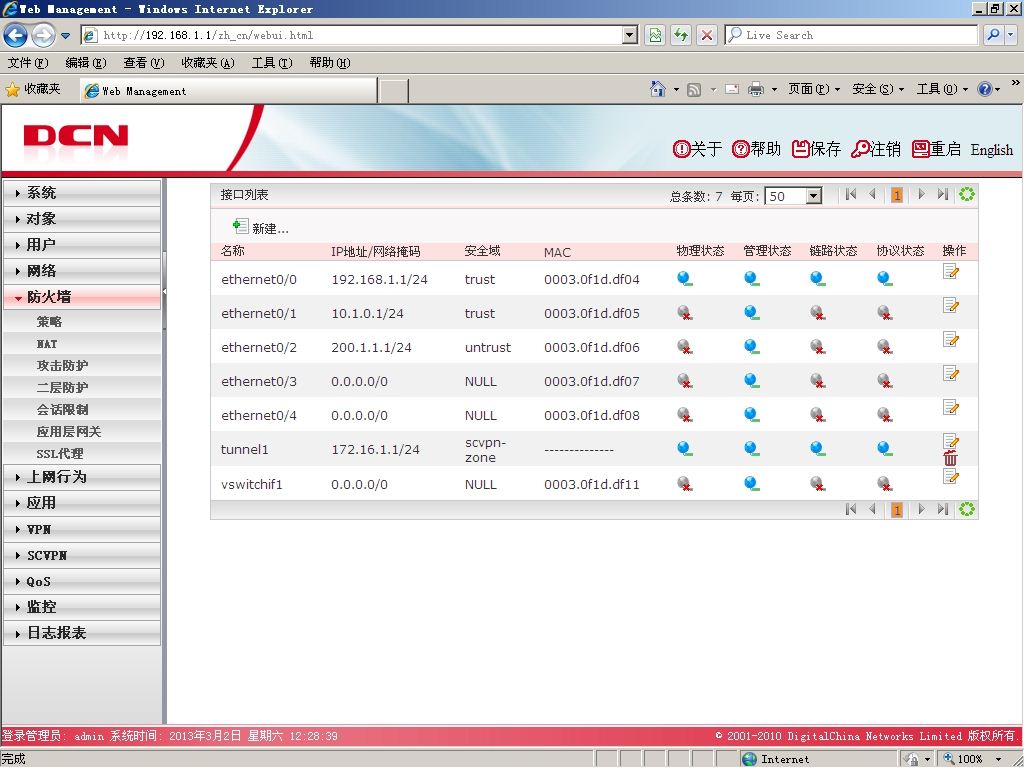Edit the ethernet0/0 interface entry

click(x=951, y=271)
